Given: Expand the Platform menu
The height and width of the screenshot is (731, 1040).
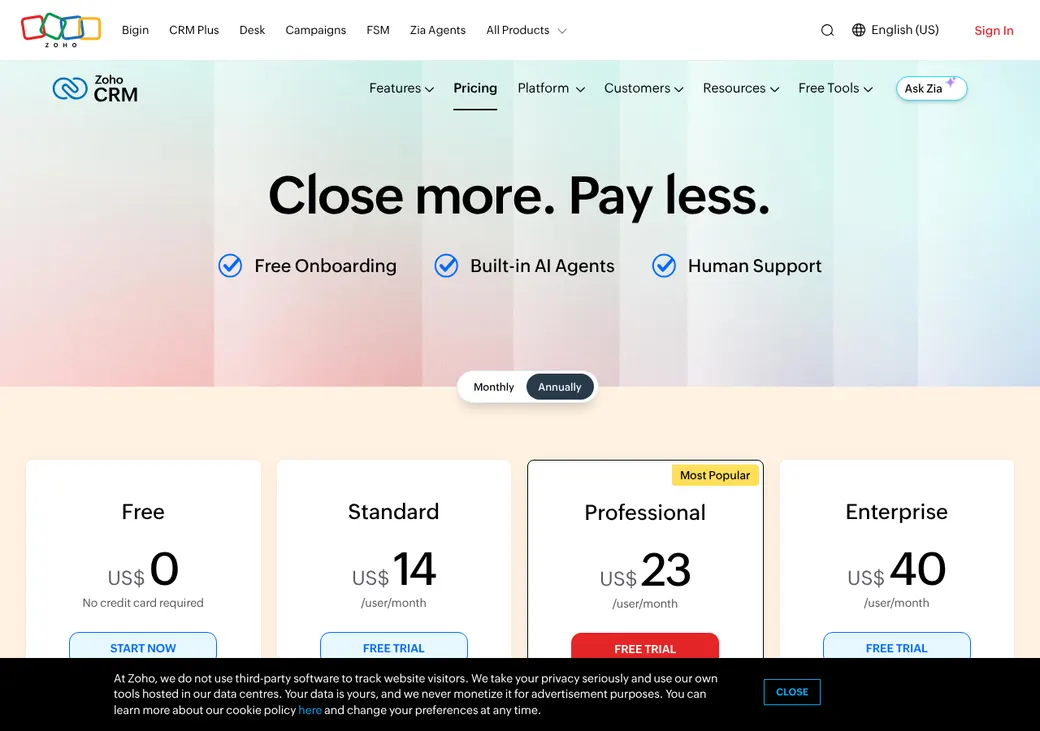Looking at the screenshot, I should pyautogui.click(x=551, y=88).
